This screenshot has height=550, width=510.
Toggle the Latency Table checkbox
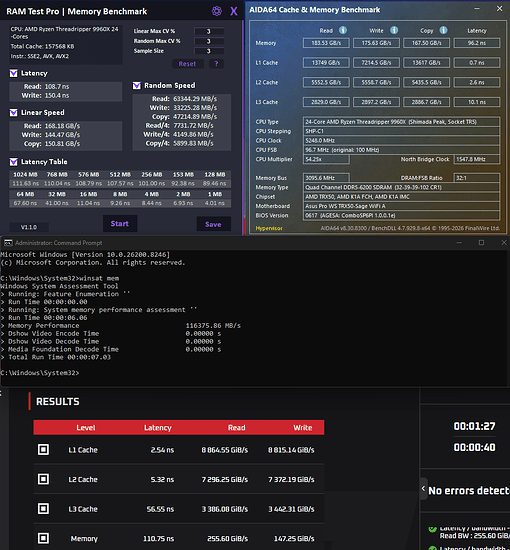(x=13, y=162)
